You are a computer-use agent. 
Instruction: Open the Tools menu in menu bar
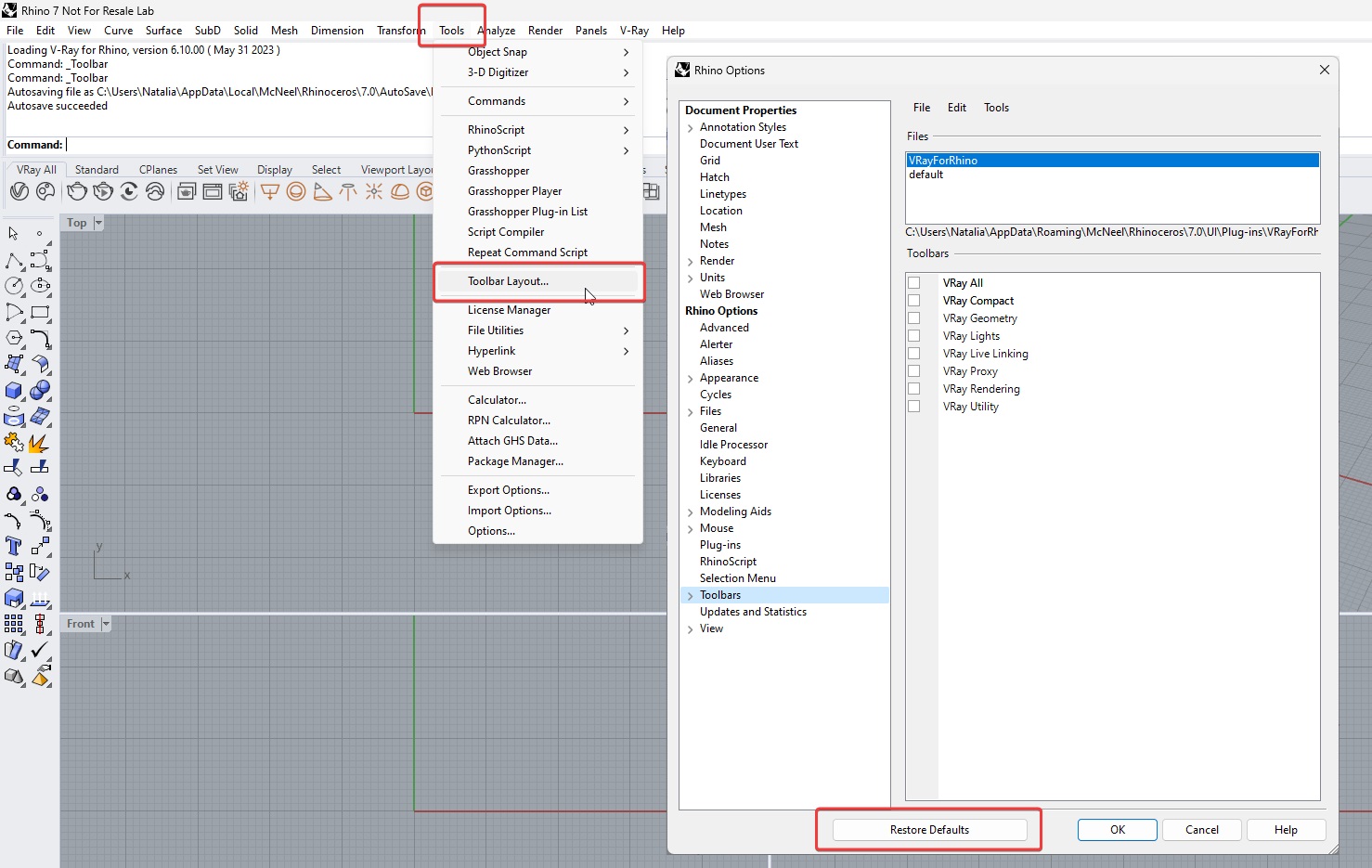[x=452, y=31]
